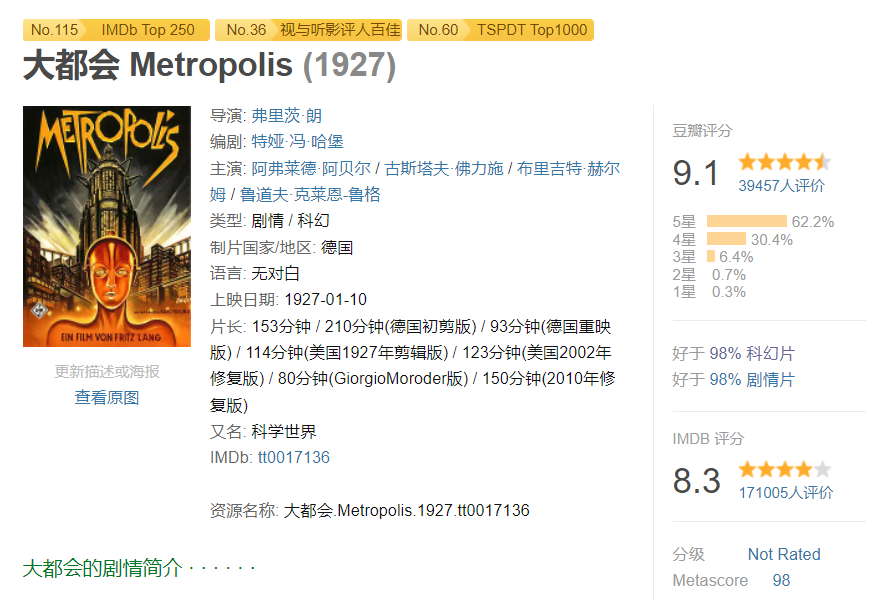Click the resource name 大都会.Metropolis.1927.tt0017136
The image size is (893, 600).
click(407, 510)
